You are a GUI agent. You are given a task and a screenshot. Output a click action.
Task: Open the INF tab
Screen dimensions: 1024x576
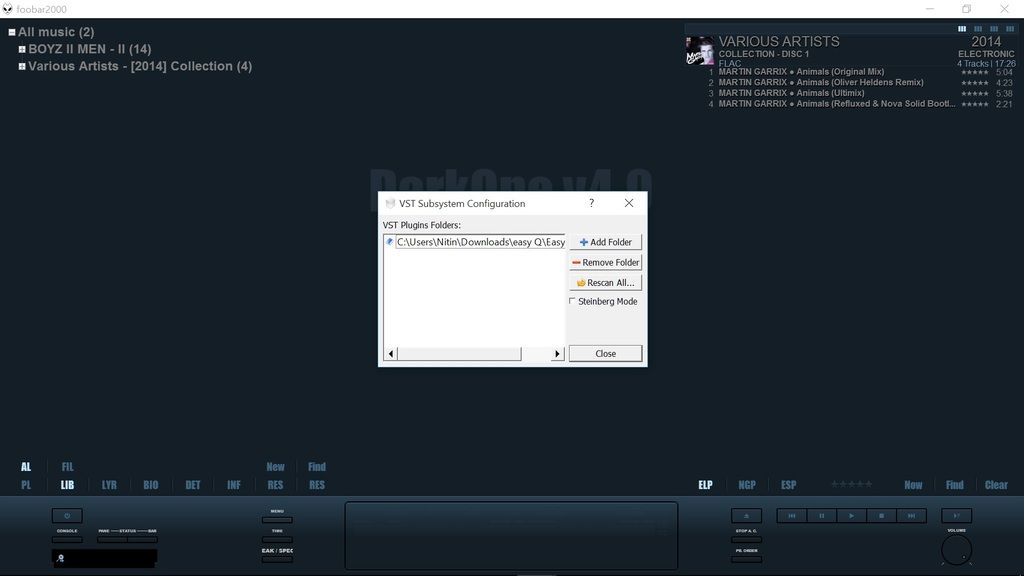234,485
